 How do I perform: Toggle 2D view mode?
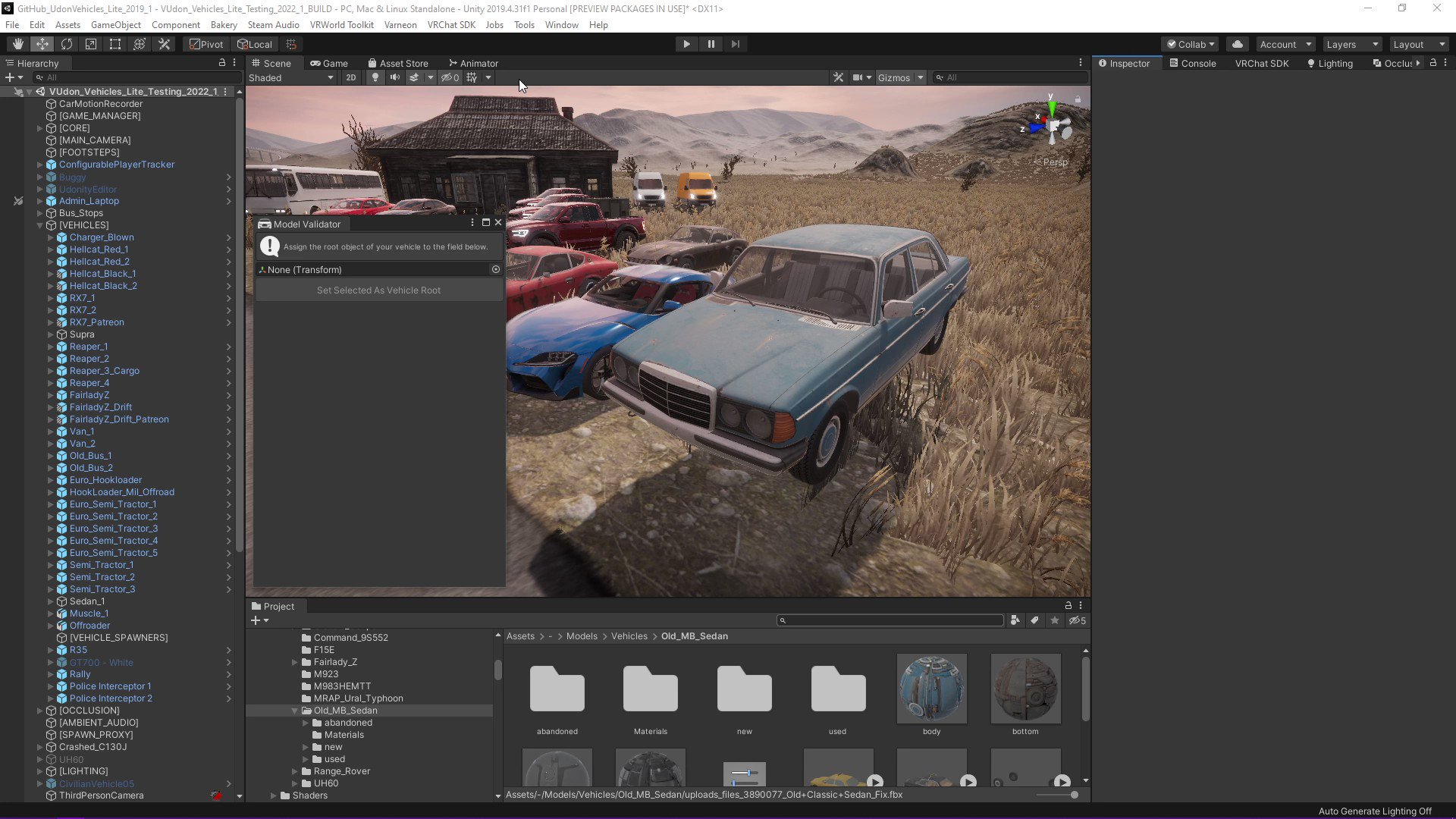pos(350,77)
